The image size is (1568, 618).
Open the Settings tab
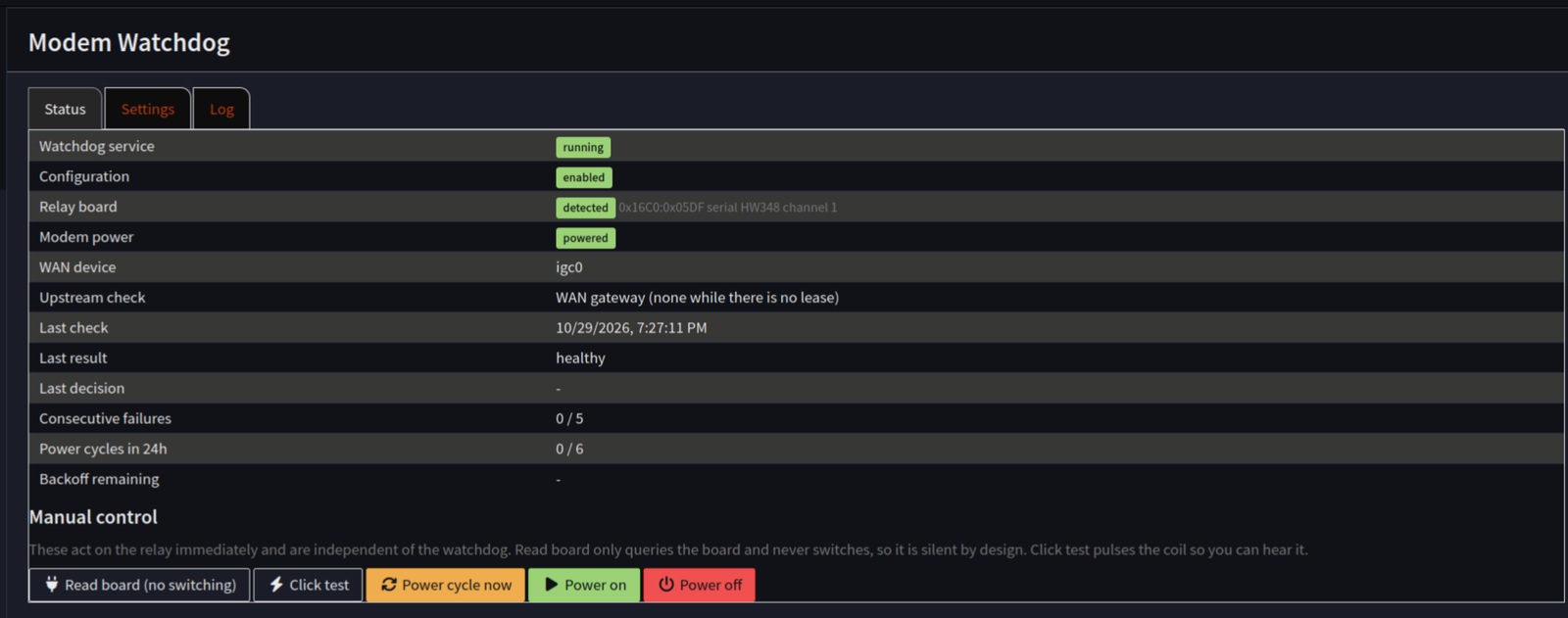point(147,109)
